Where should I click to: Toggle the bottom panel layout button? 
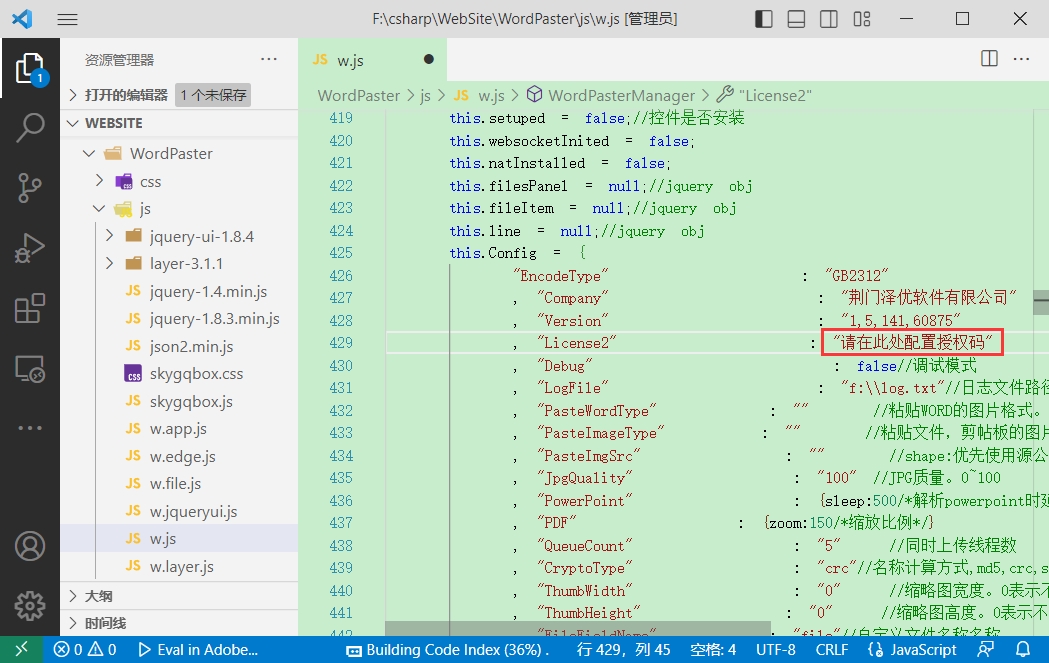pos(796,19)
